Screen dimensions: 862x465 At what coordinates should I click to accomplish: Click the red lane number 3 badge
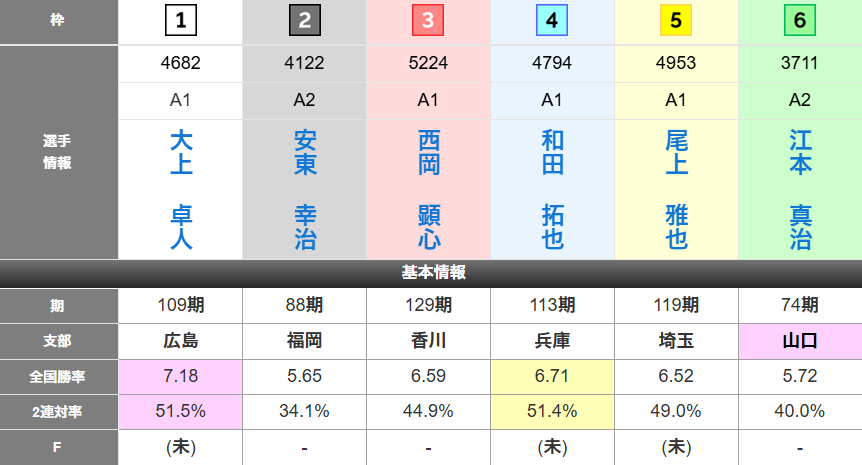coord(429,20)
